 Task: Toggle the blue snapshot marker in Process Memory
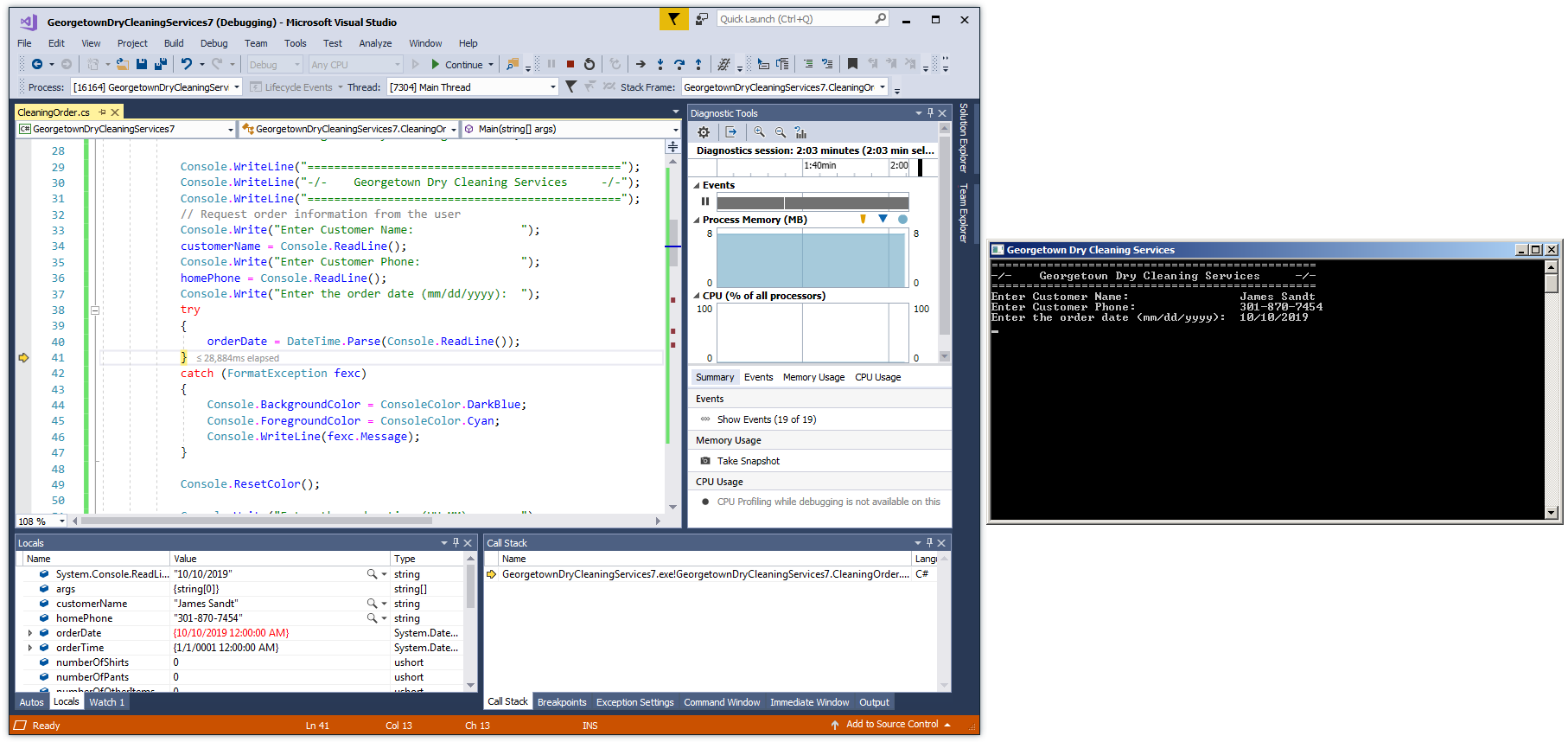pyautogui.click(x=883, y=220)
